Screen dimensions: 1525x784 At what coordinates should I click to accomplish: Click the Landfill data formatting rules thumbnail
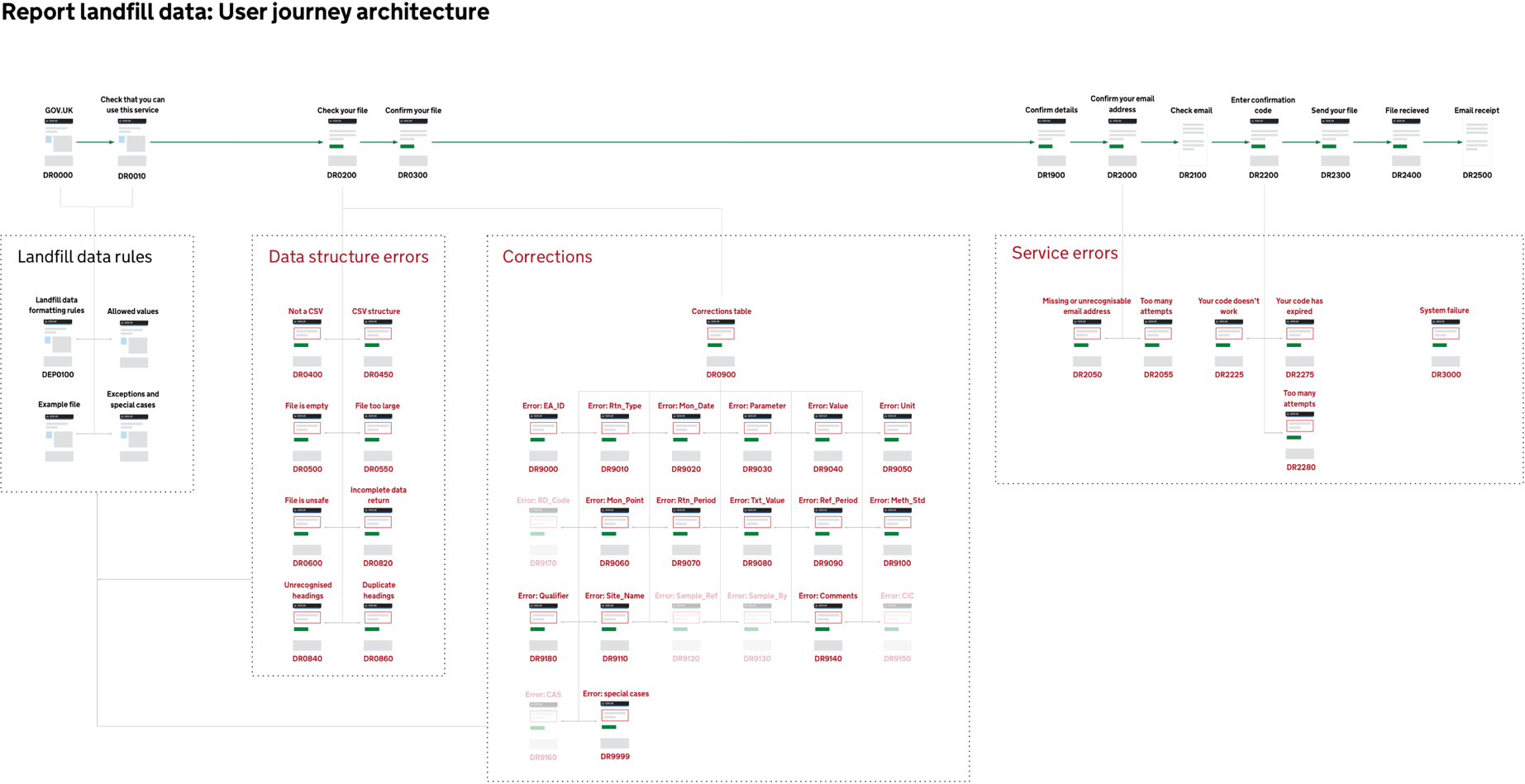coord(58,343)
